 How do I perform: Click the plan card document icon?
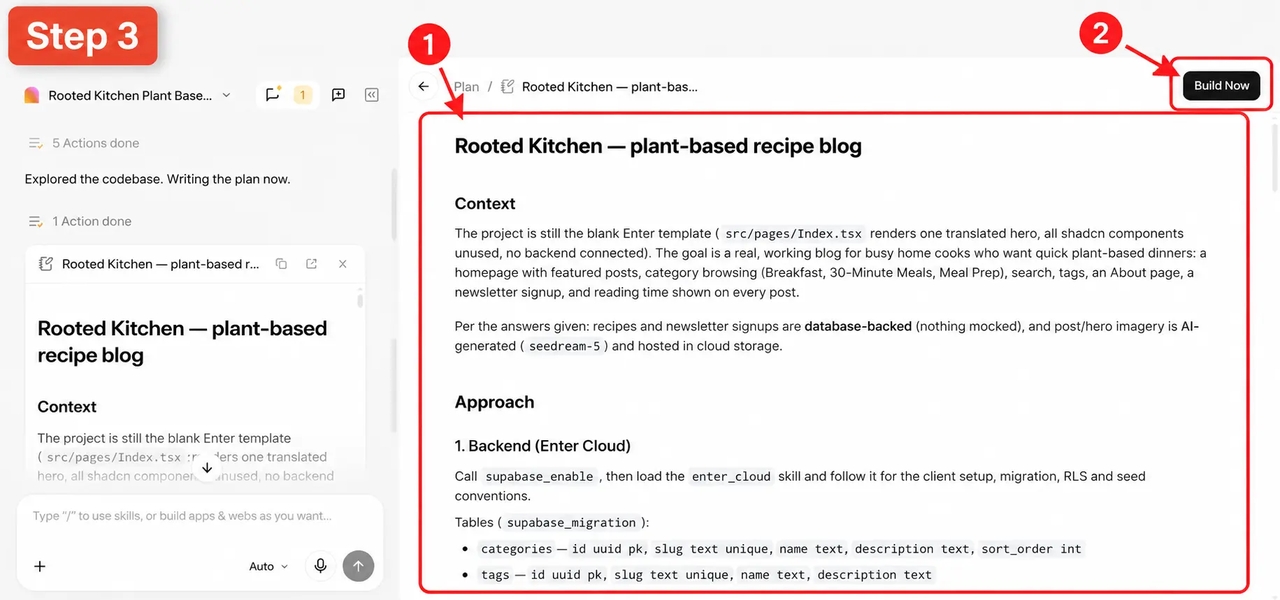pos(45,264)
